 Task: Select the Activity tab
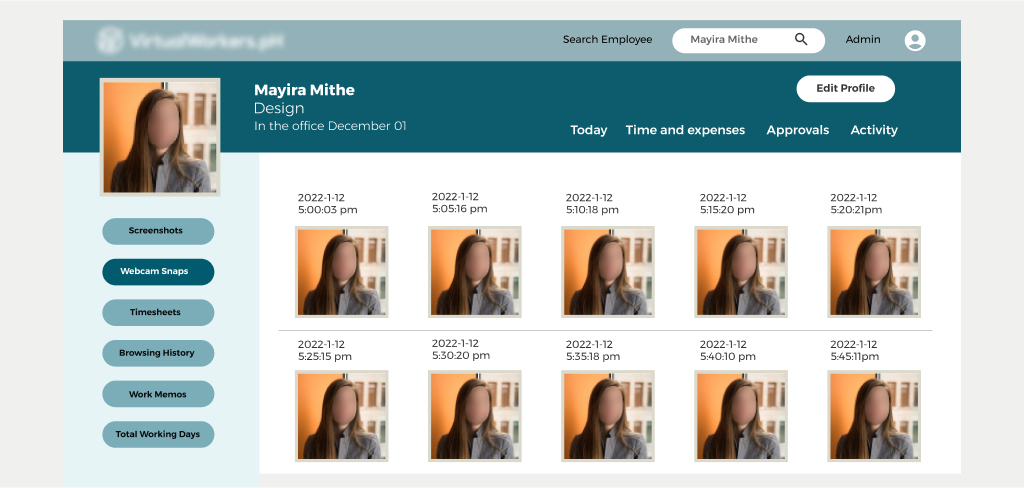(x=874, y=130)
